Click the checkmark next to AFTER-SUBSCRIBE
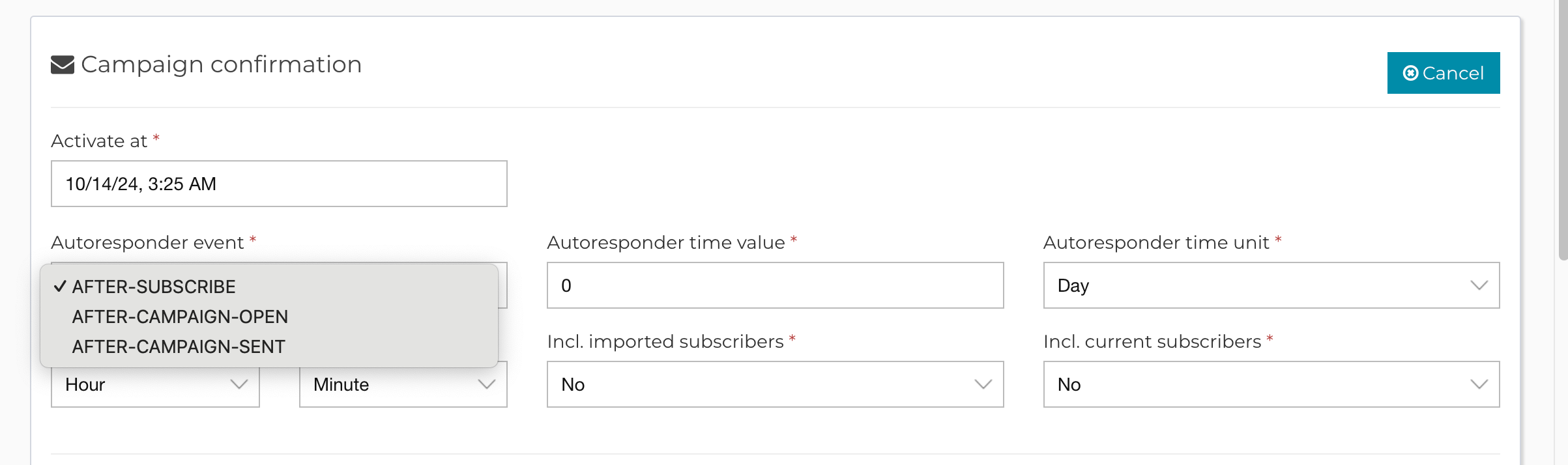This screenshot has width=1568, height=465. point(60,287)
